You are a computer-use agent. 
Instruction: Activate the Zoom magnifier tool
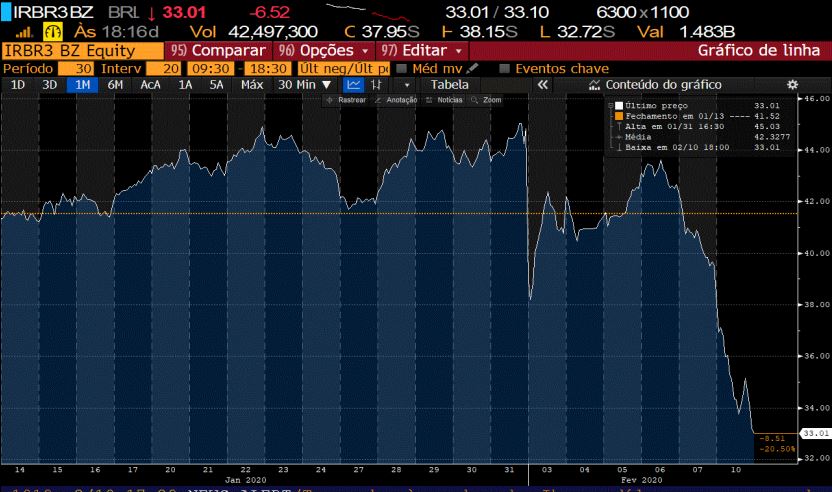point(486,100)
